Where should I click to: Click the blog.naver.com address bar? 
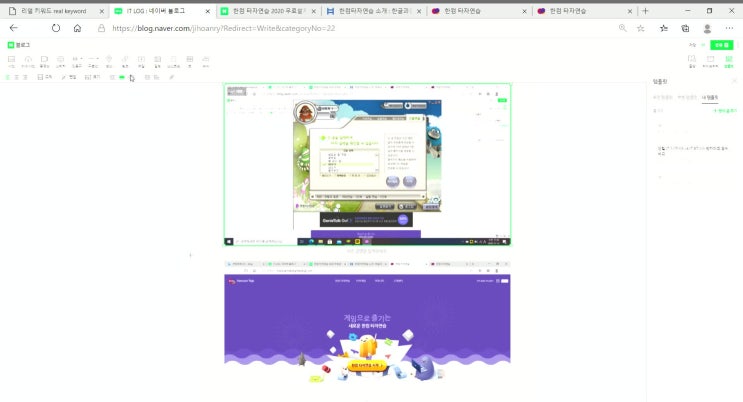coord(224,28)
